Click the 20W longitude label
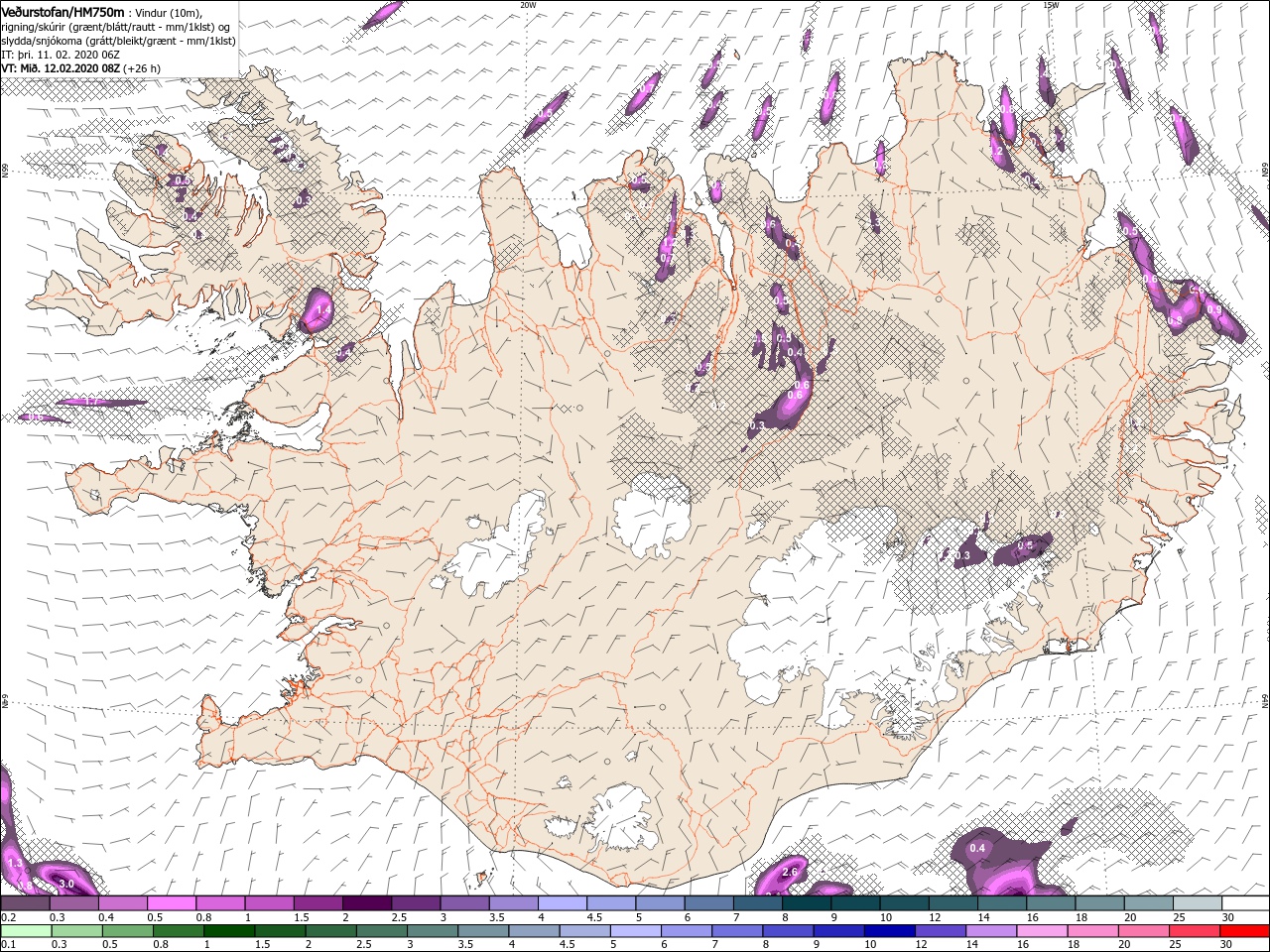This screenshot has height=952, width=1270. coord(528,4)
